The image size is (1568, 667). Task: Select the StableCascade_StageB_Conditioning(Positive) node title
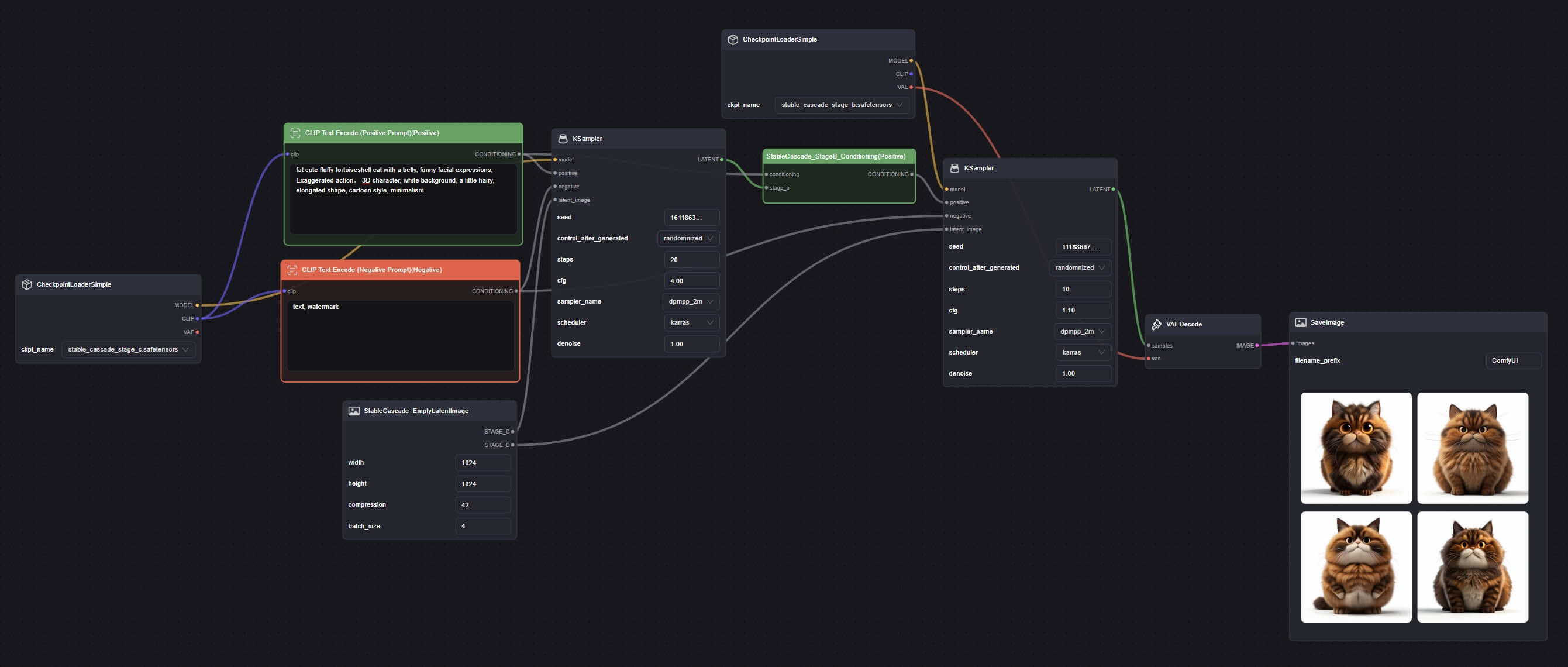pyautogui.click(x=836, y=157)
